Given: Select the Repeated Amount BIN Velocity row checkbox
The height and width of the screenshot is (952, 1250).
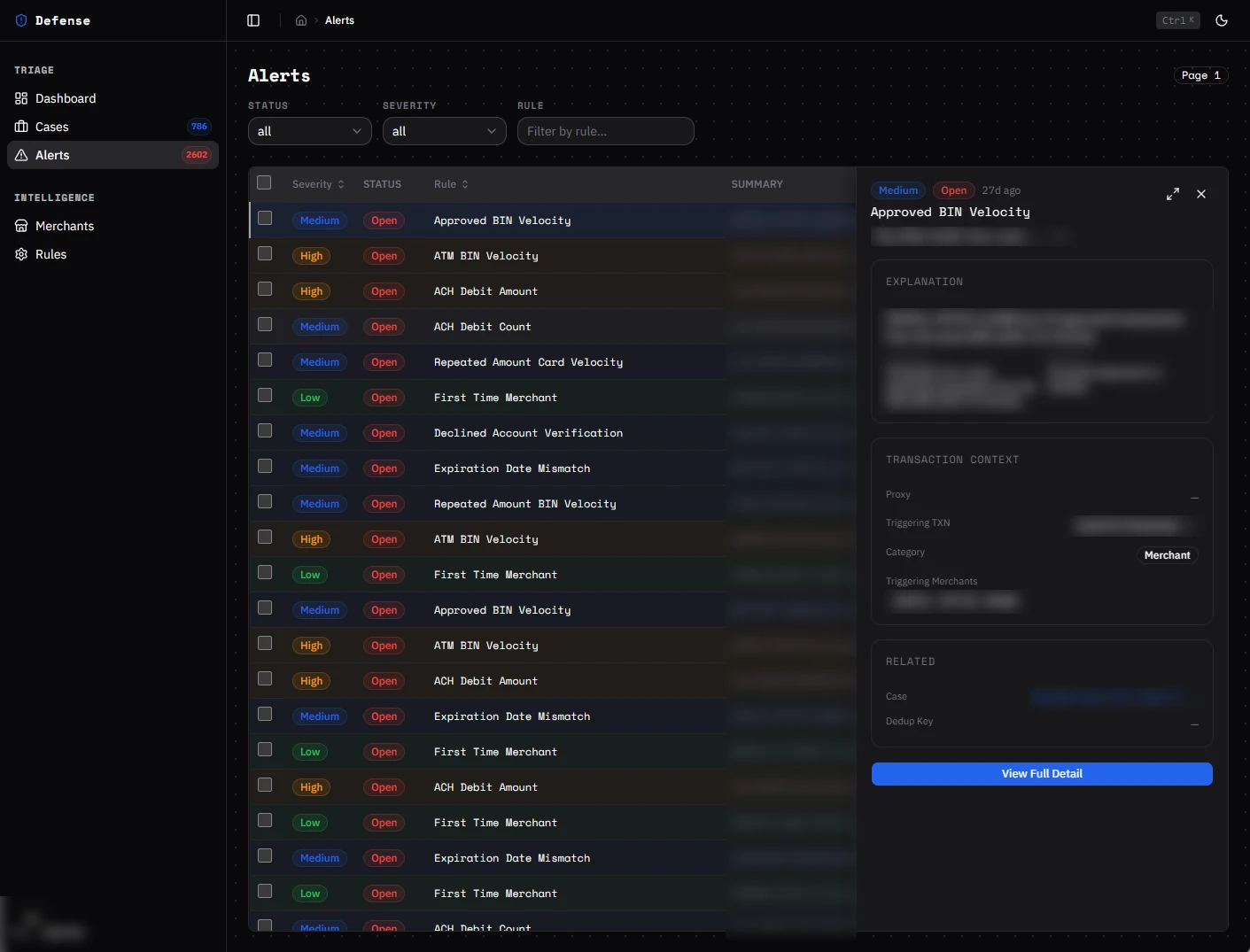Looking at the screenshot, I should tap(265, 501).
